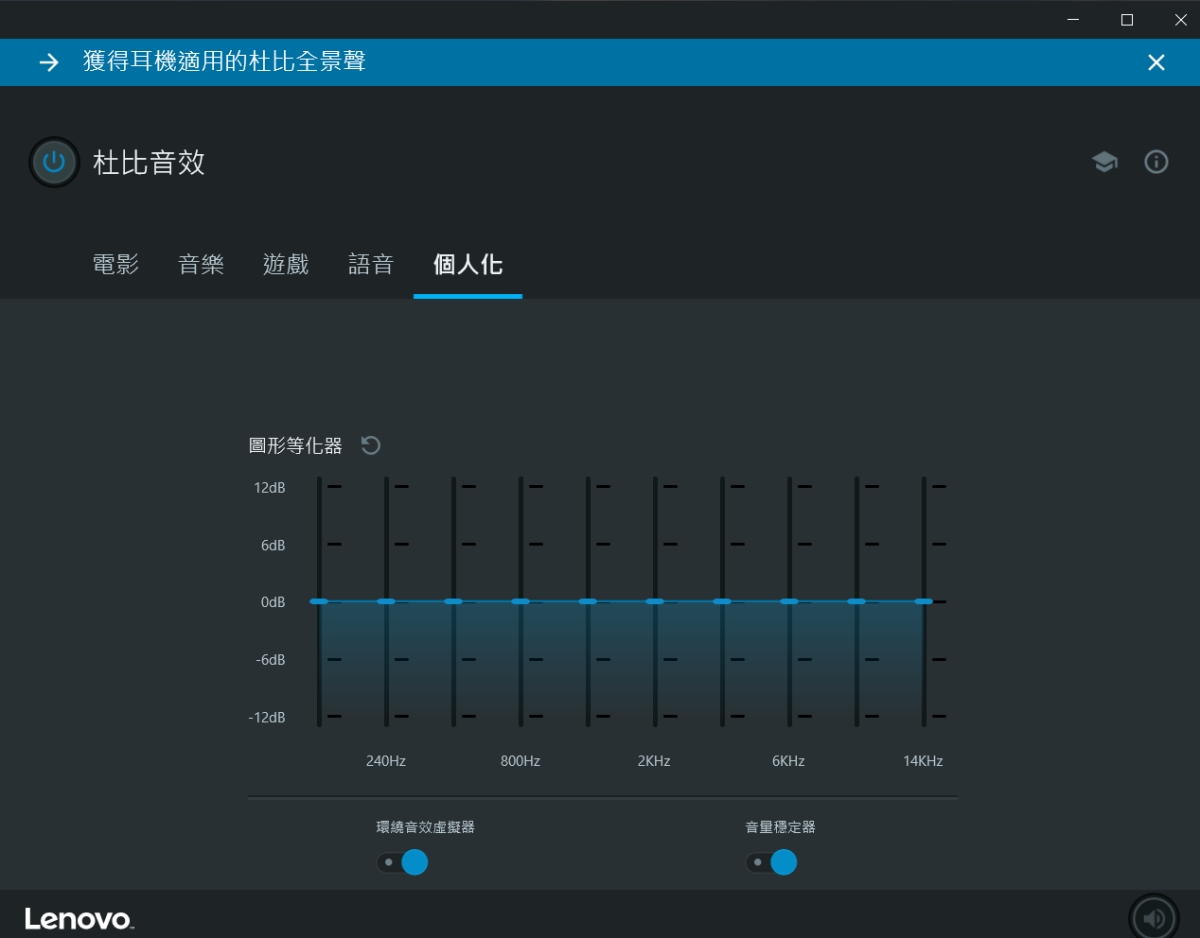The width and height of the screenshot is (1200, 938).
Task: Open the 遊戲 profile tab
Action: point(286,265)
